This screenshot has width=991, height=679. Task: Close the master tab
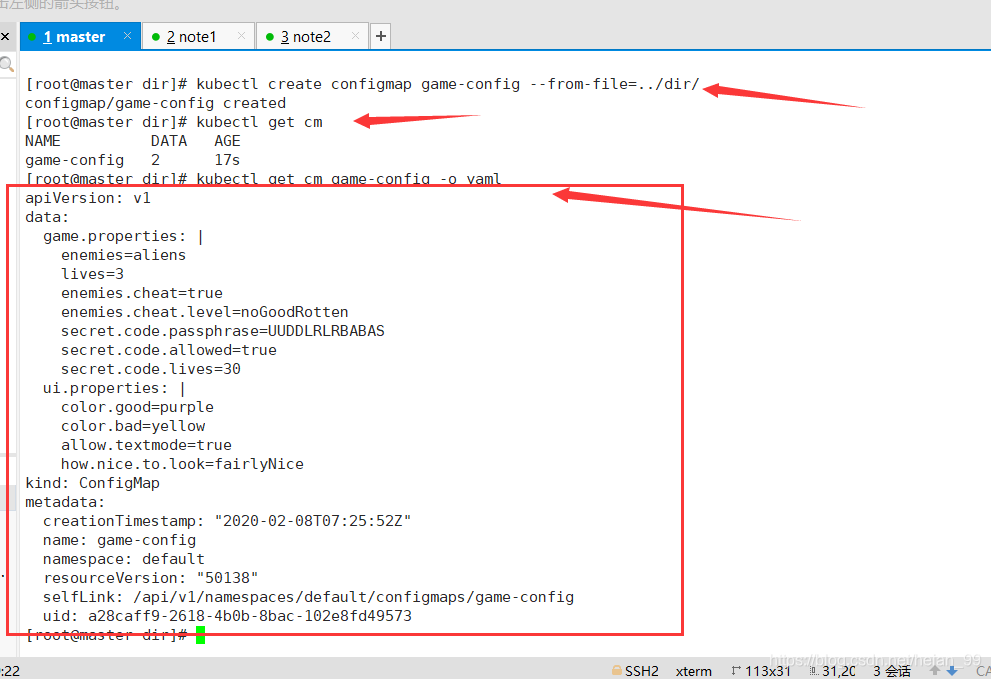[x=127, y=36]
